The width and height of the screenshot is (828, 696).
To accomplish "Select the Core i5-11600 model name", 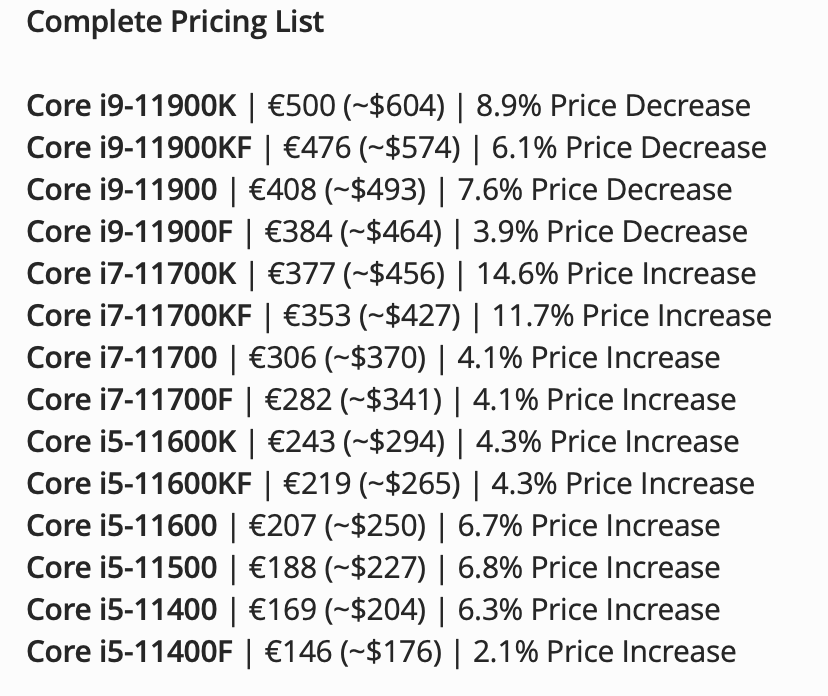I will click(121, 525).
